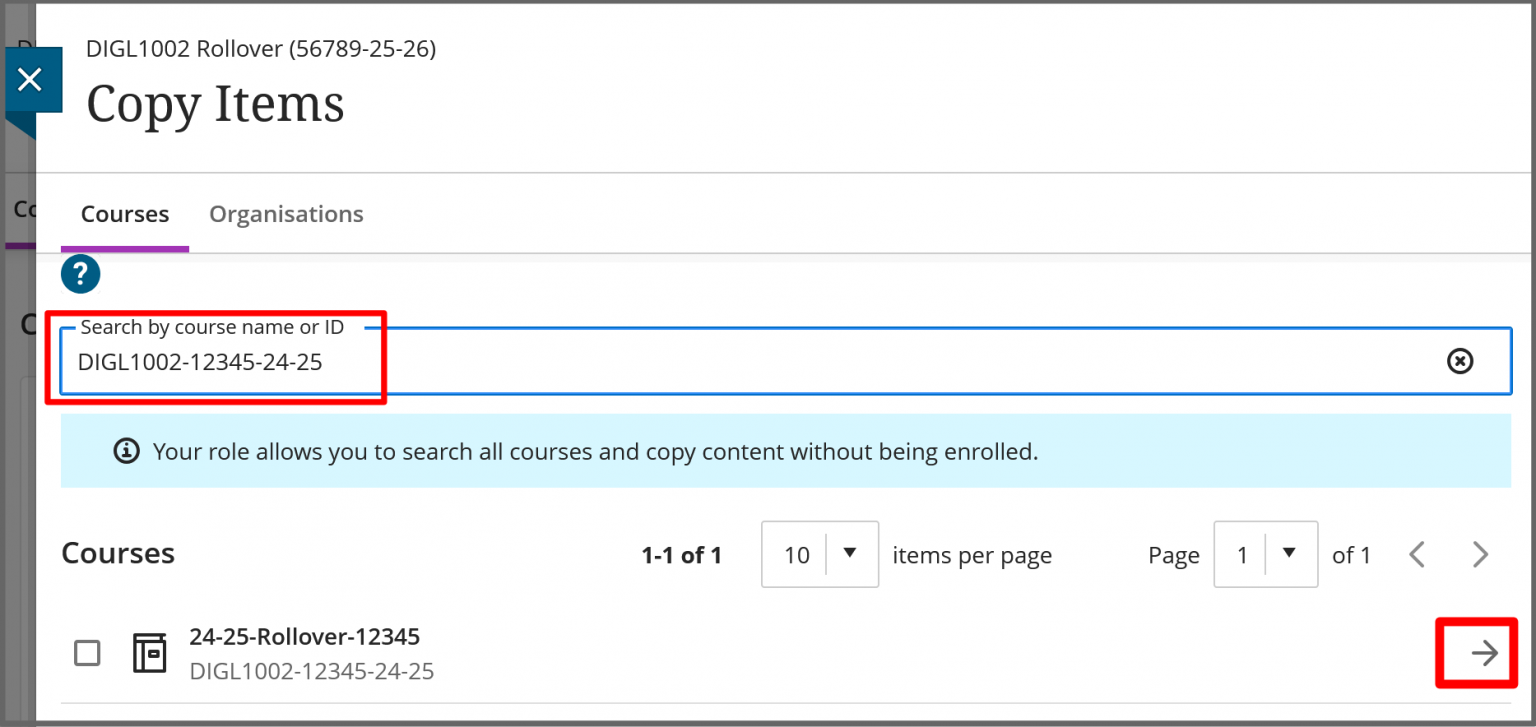
Task: Click the circled info icon in the blue banner
Action: click(125, 451)
